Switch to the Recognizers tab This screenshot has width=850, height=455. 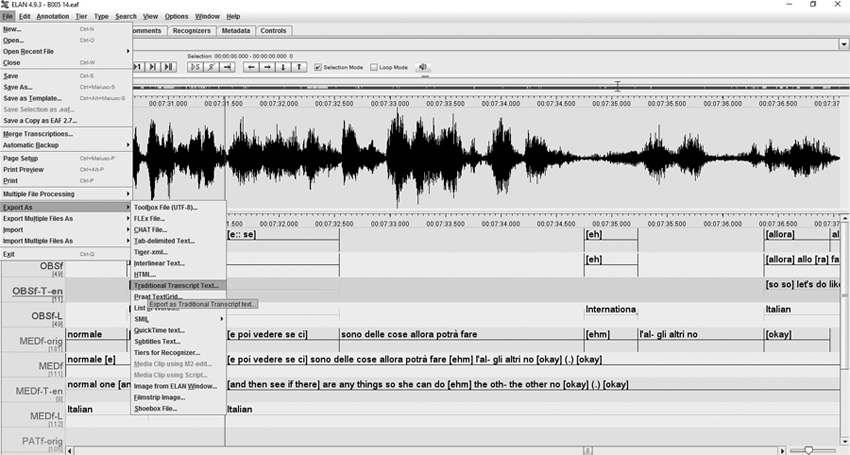[x=191, y=31]
